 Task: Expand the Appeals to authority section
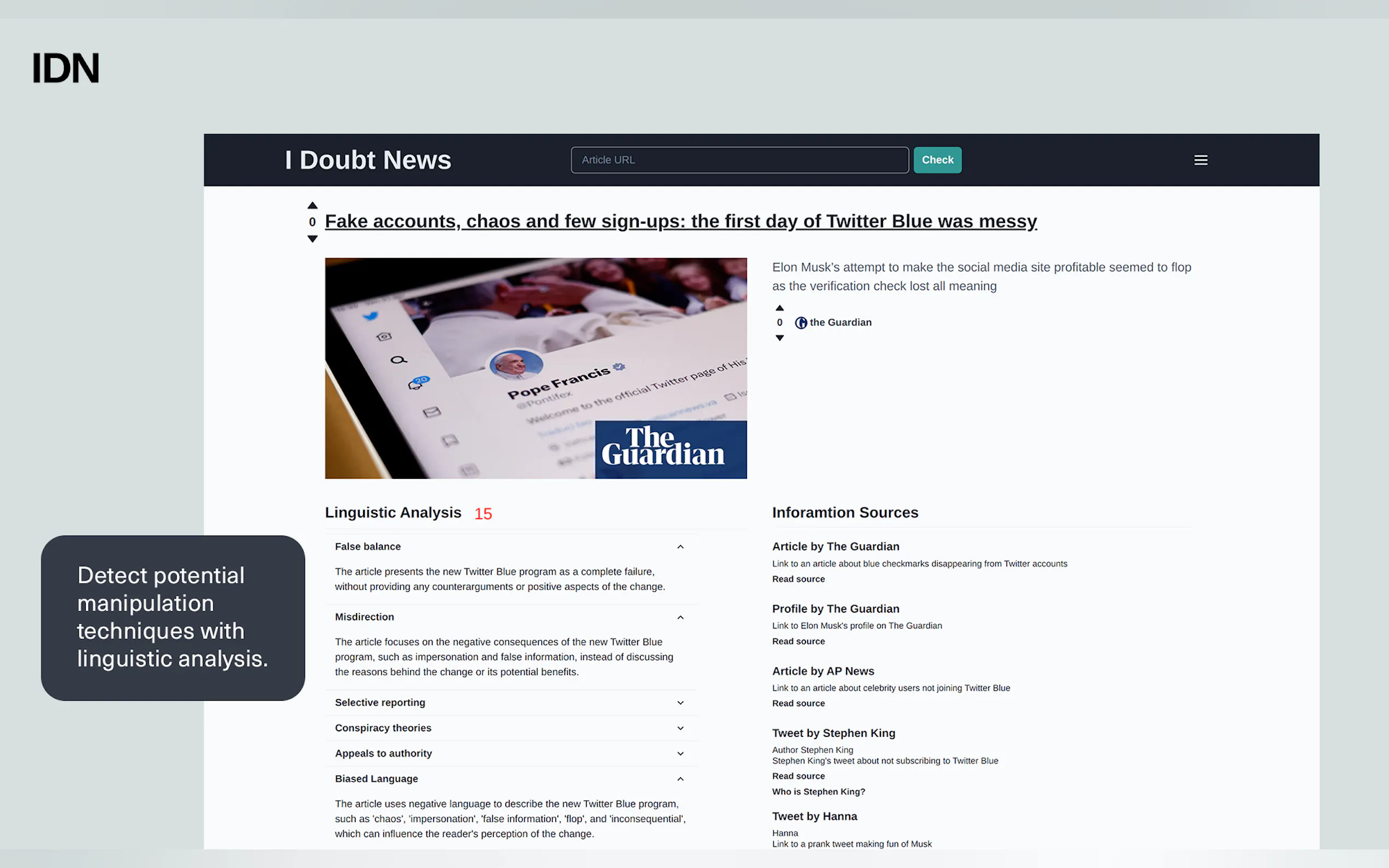[x=680, y=754]
